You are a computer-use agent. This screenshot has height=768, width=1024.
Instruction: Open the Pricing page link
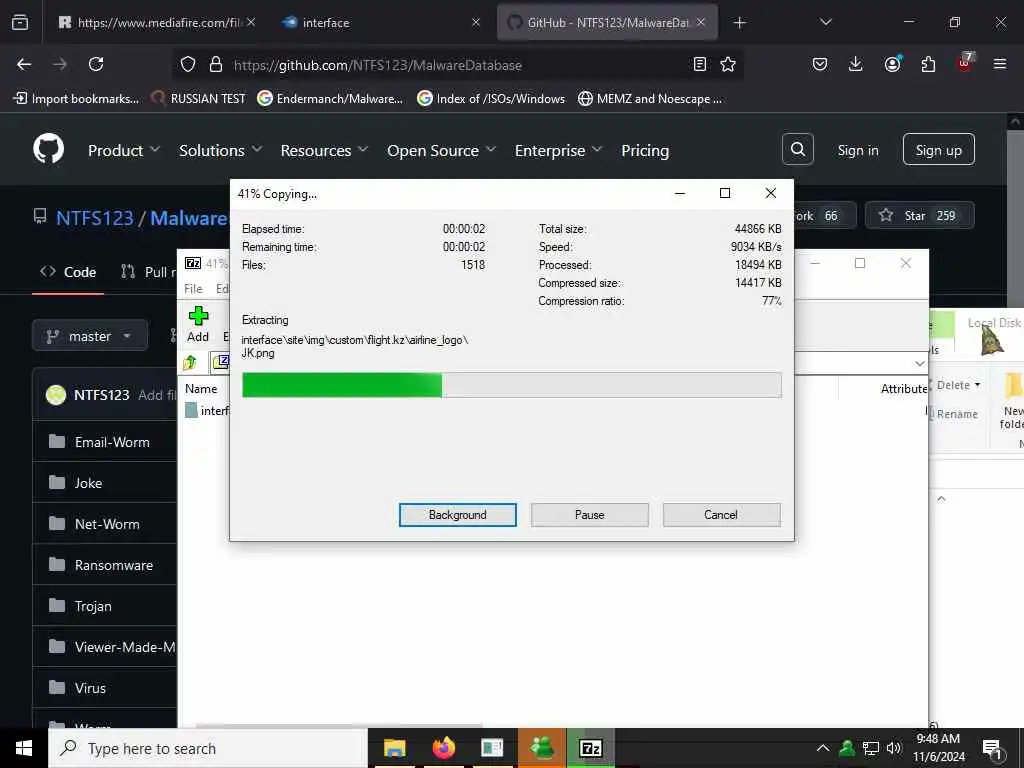coord(645,150)
